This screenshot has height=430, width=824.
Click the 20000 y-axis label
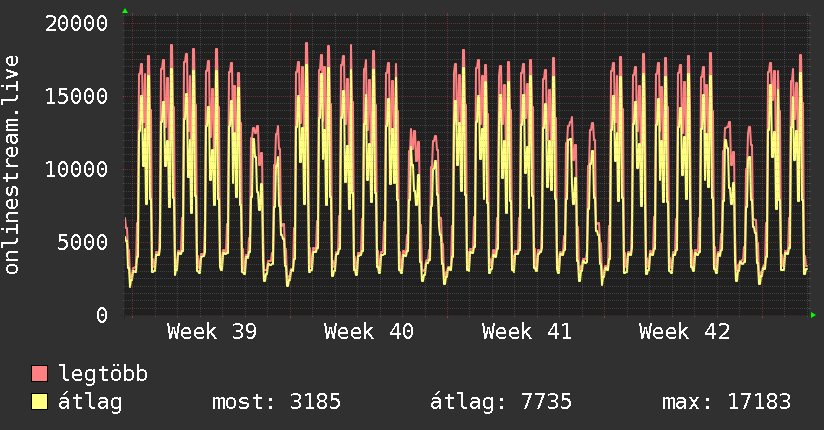[x=76, y=24]
